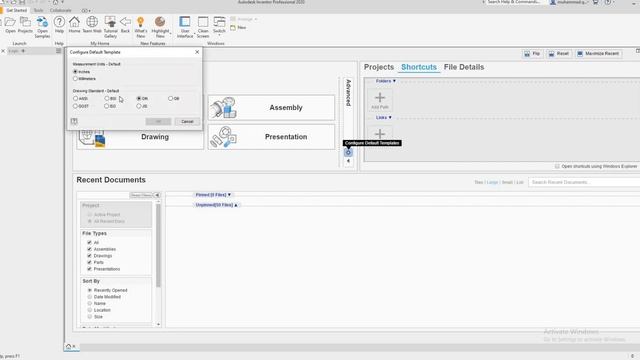Open the Tools ribbon tab
The image size is (640, 360).
(x=38, y=10)
